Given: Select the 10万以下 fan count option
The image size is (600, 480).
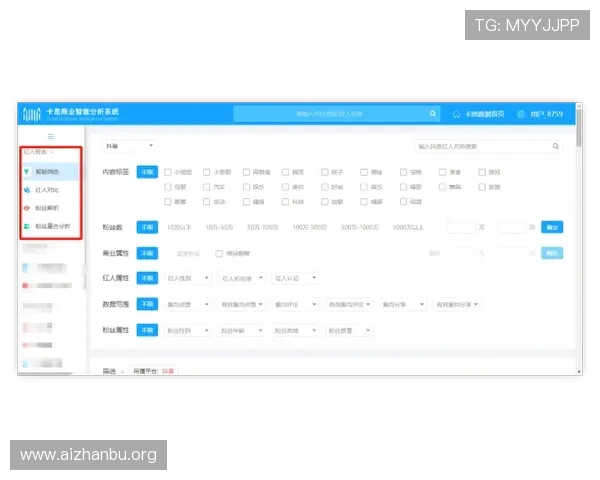Looking at the screenshot, I should click(x=179, y=227).
